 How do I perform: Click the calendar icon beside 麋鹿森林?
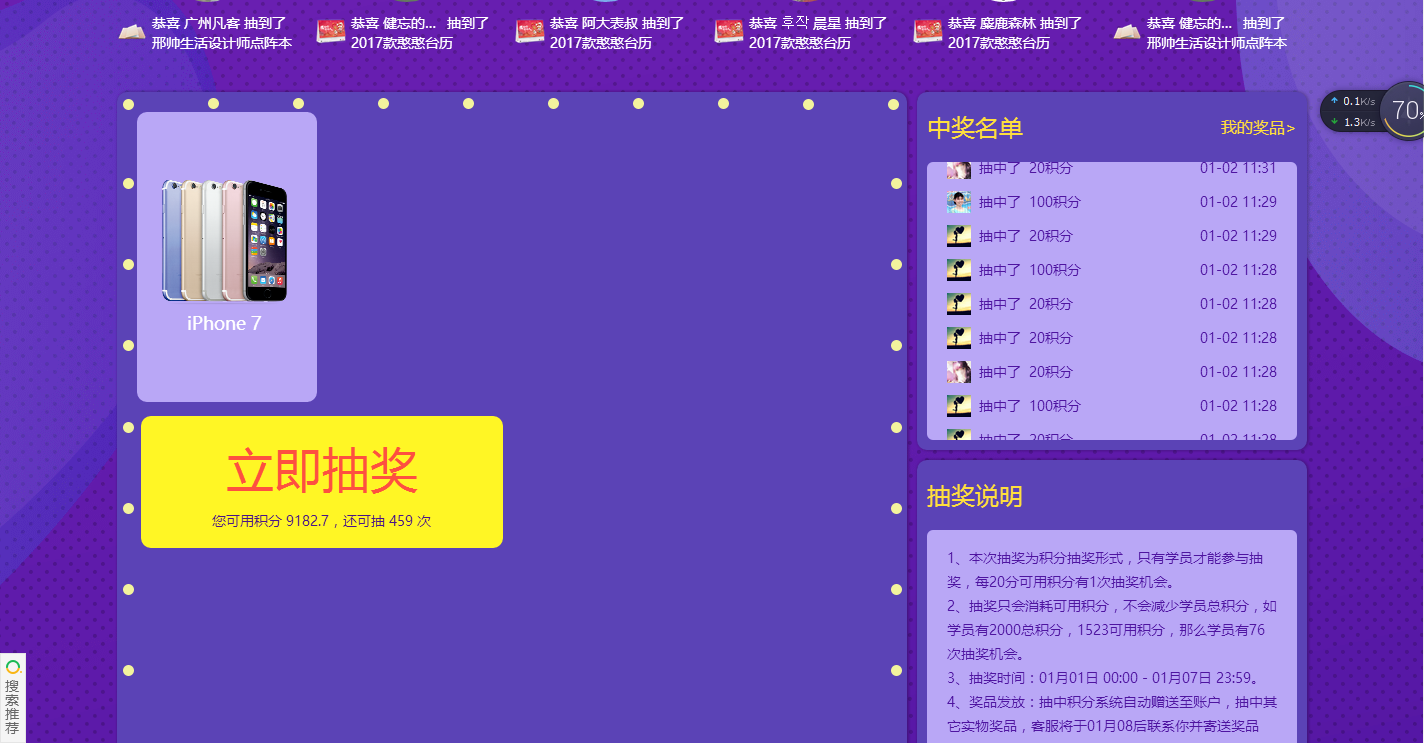tap(927, 32)
